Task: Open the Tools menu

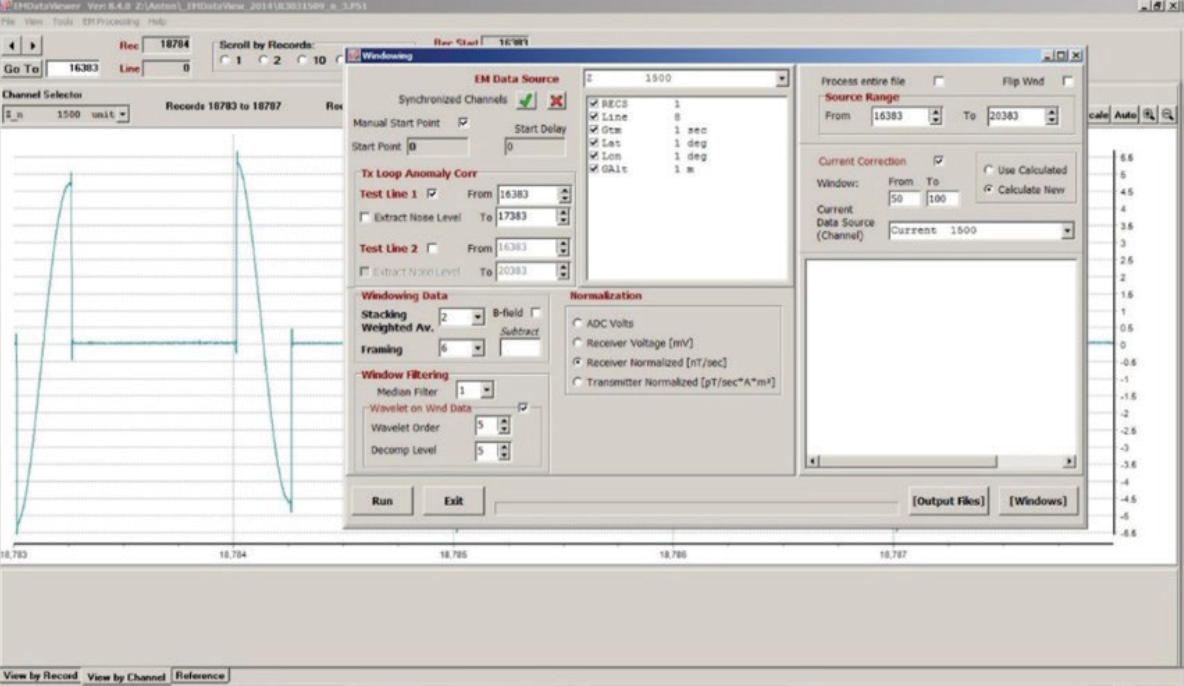Action: click(63, 21)
